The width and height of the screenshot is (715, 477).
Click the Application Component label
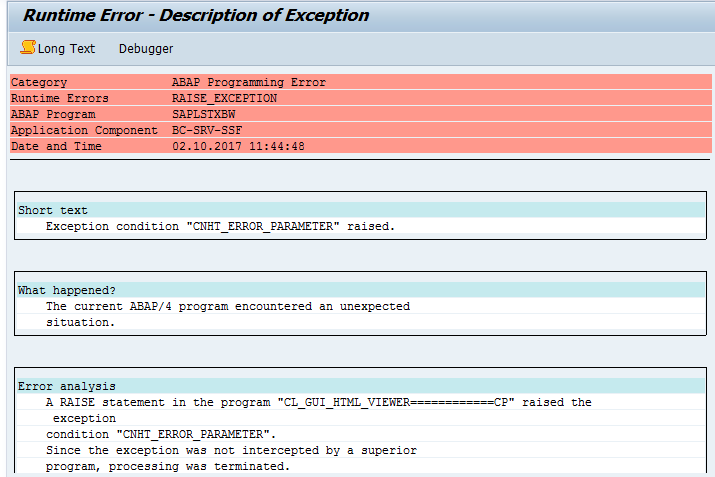pyautogui.click(x=84, y=130)
